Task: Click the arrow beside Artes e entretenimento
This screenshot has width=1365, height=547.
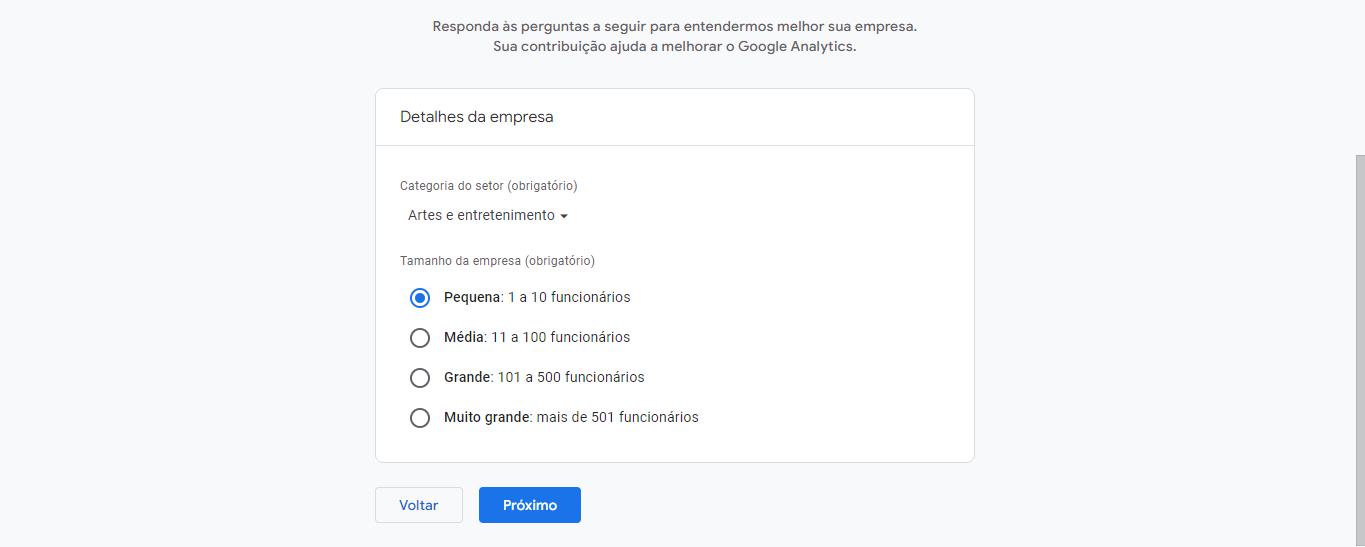Action: [x=564, y=216]
